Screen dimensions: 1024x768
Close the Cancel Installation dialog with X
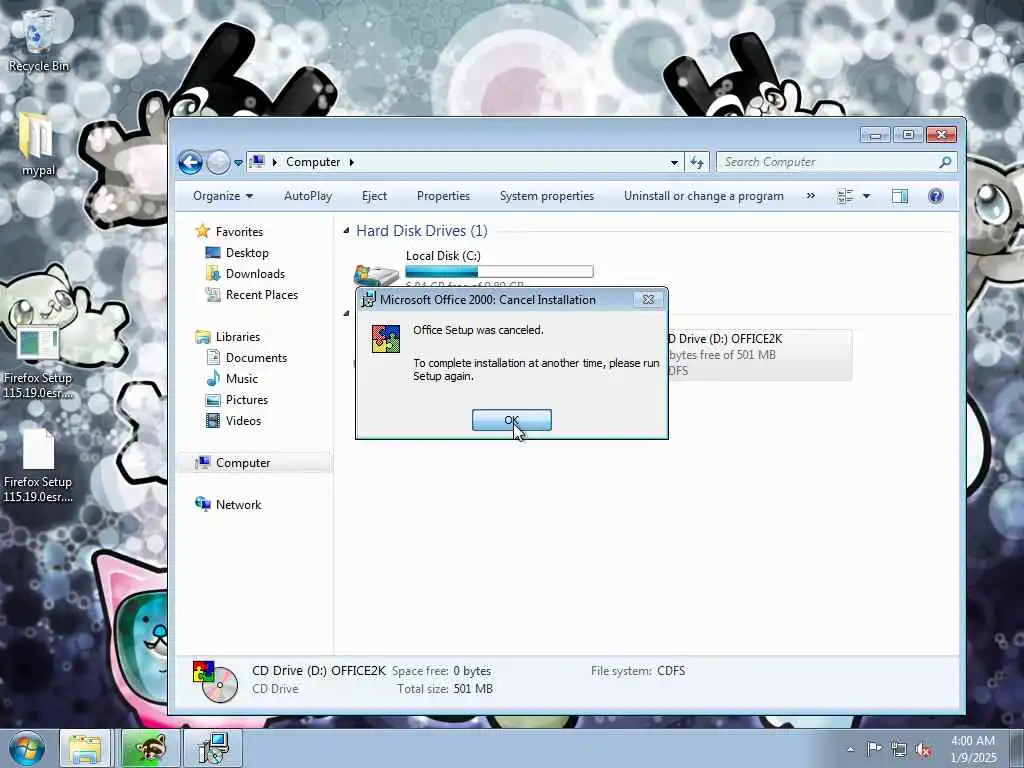click(648, 300)
